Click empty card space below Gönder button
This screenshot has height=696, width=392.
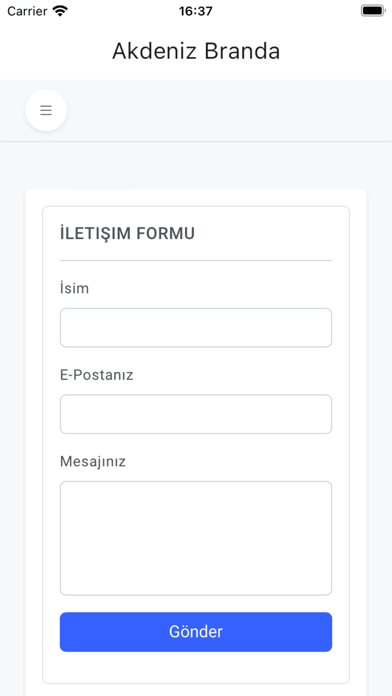click(x=196, y=667)
